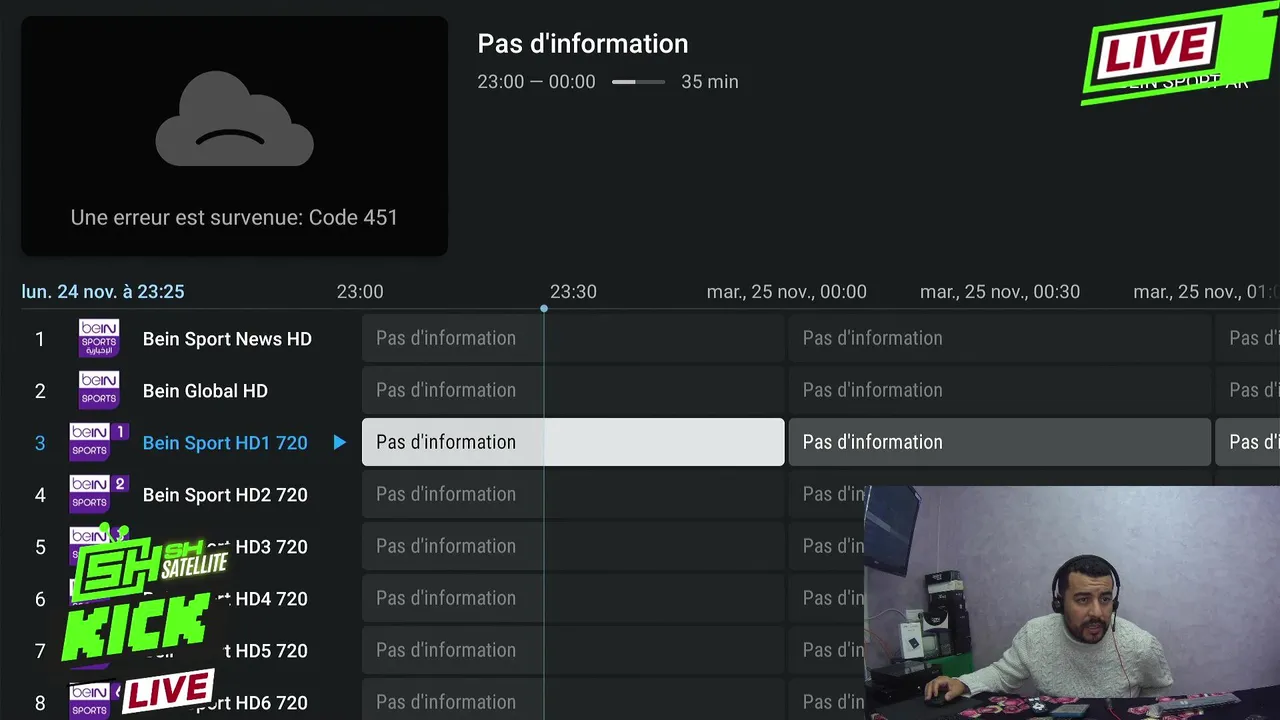The height and width of the screenshot is (720, 1280).
Task: Click the Bein Sport News HD channel logo
Action: point(99,339)
